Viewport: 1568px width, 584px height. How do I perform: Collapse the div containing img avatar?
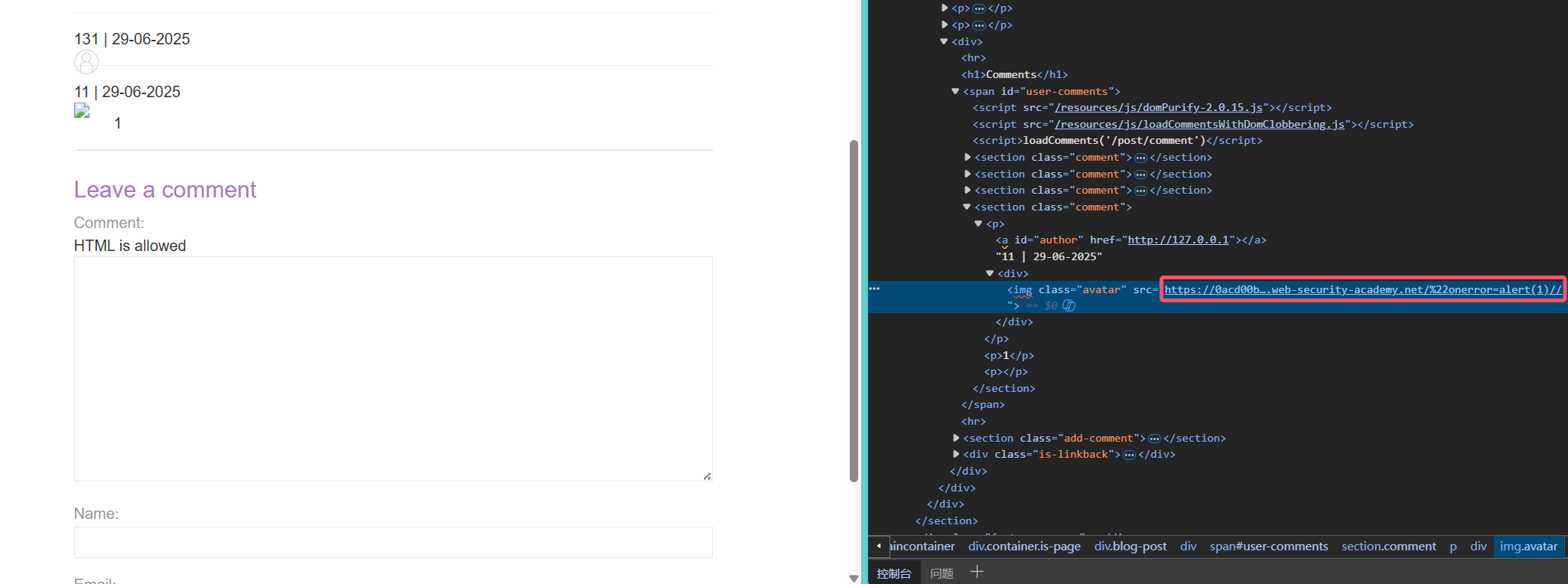(990, 273)
